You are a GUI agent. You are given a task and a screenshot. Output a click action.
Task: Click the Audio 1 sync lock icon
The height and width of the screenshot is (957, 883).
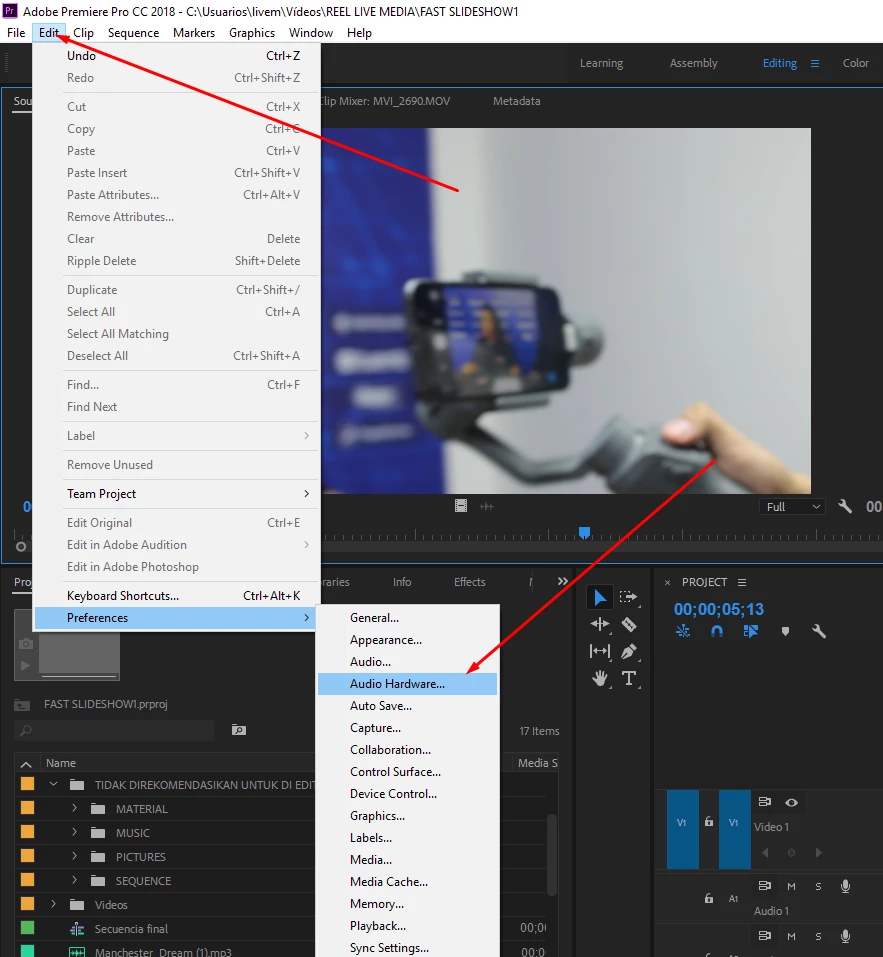pos(765,886)
